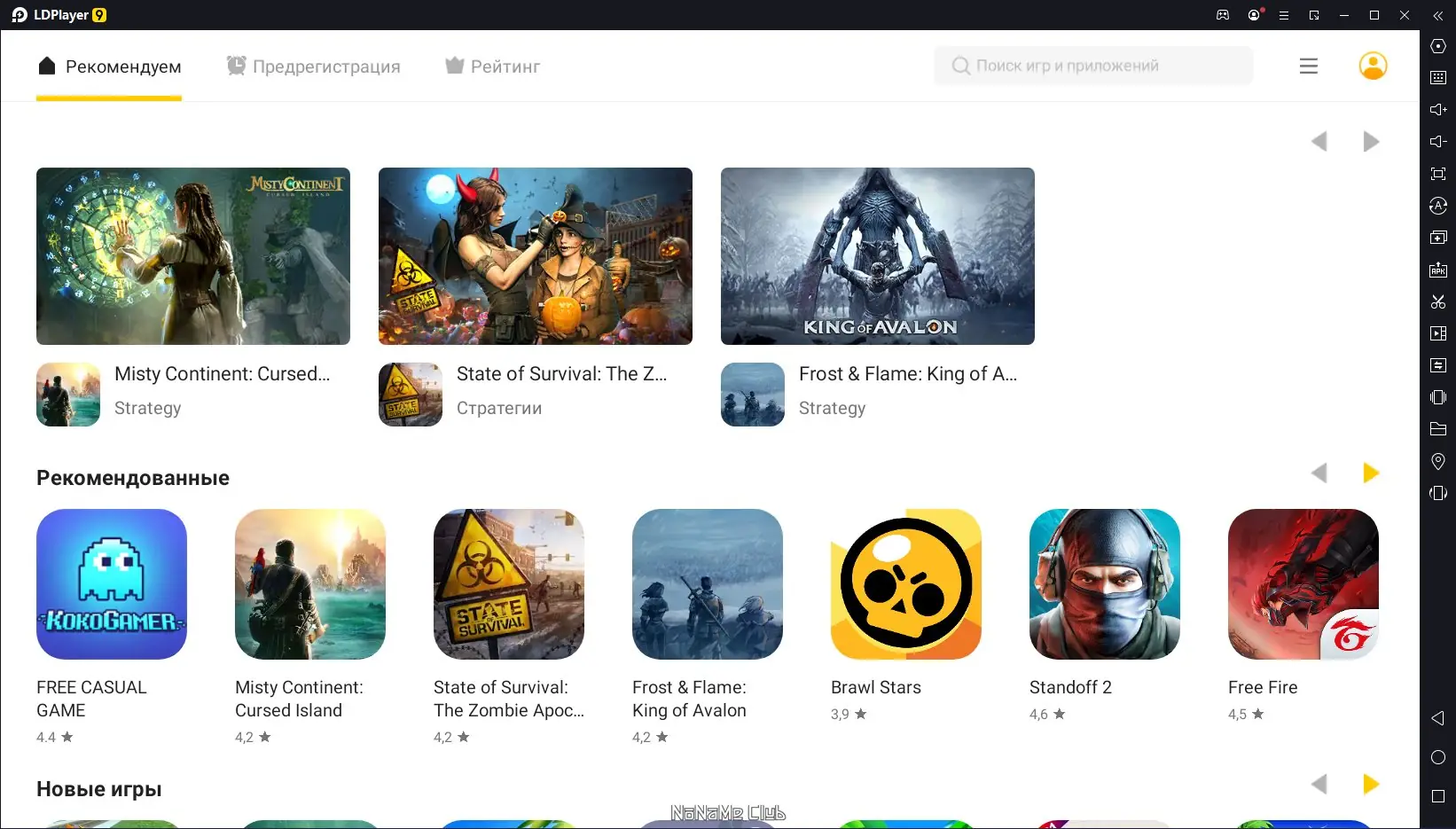Screen dimensions: 1456x829
Task: Select the scissors screenshot tool
Action: click(x=1438, y=301)
